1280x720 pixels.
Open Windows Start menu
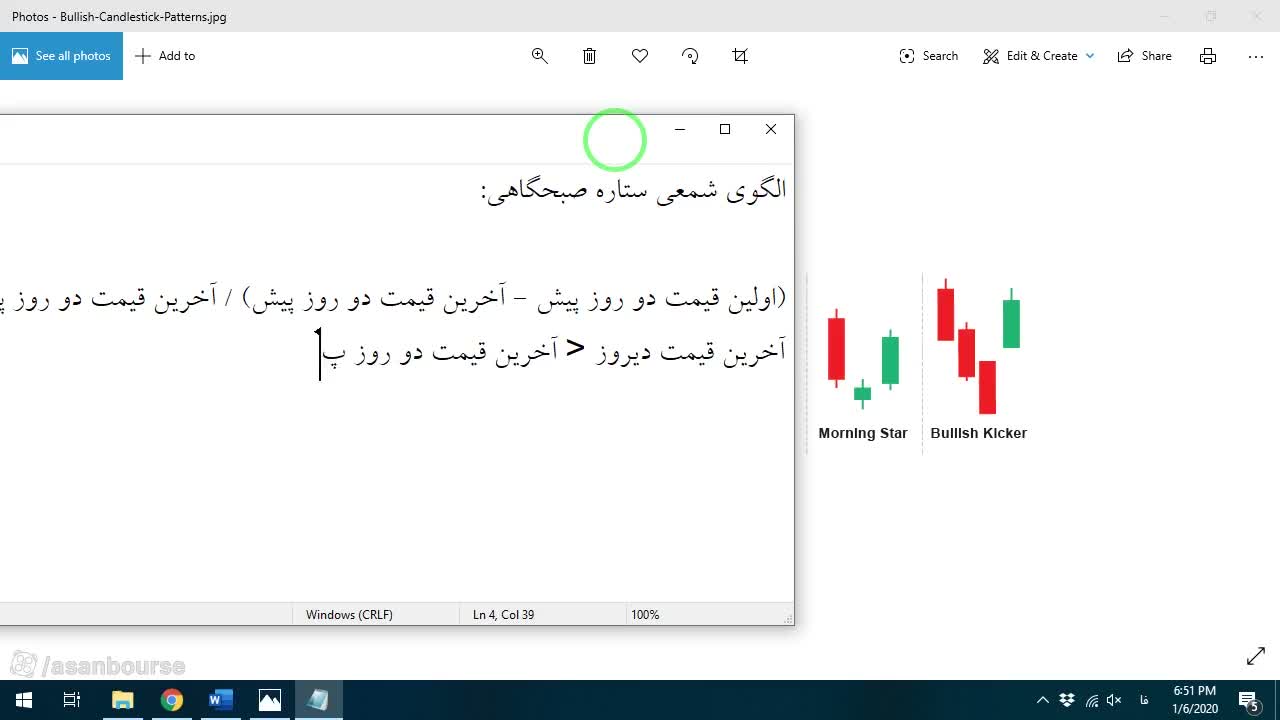[x=24, y=700]
